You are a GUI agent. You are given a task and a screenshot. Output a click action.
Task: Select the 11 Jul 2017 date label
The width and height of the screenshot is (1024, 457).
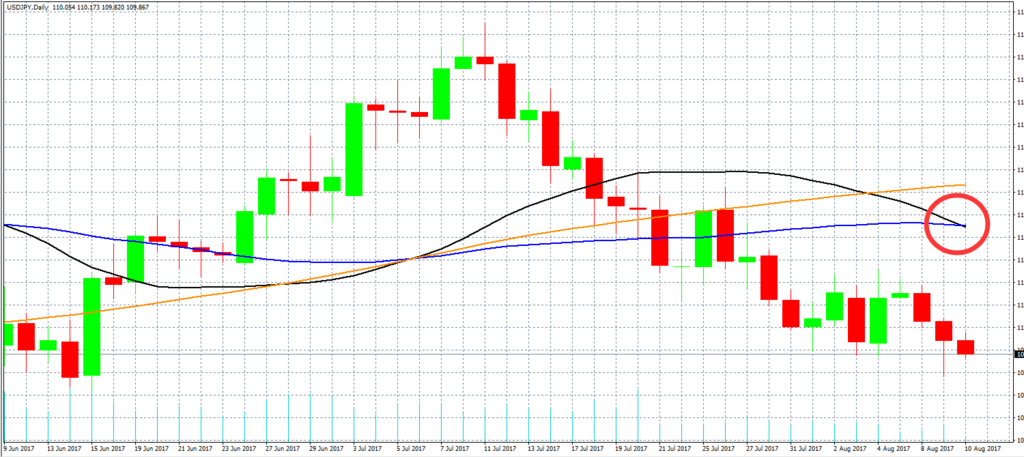[x=502, y=449]
